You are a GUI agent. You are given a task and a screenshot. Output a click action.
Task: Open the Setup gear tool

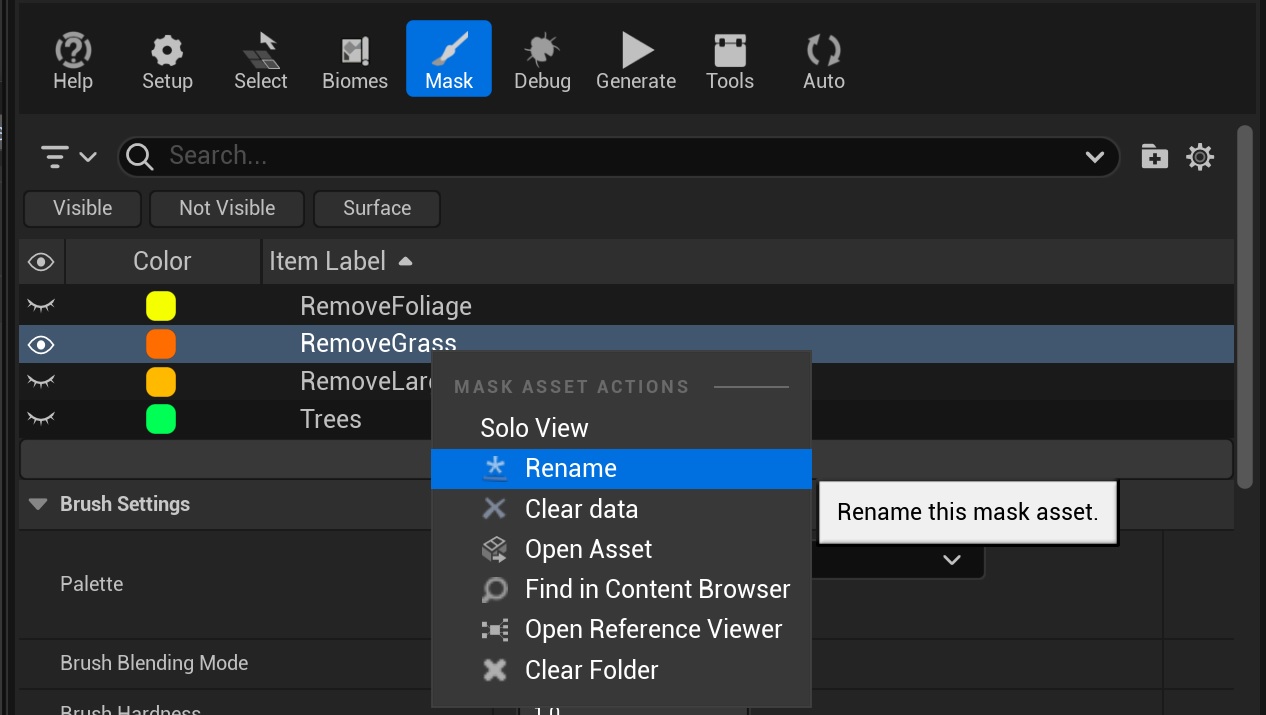(167, 60)
